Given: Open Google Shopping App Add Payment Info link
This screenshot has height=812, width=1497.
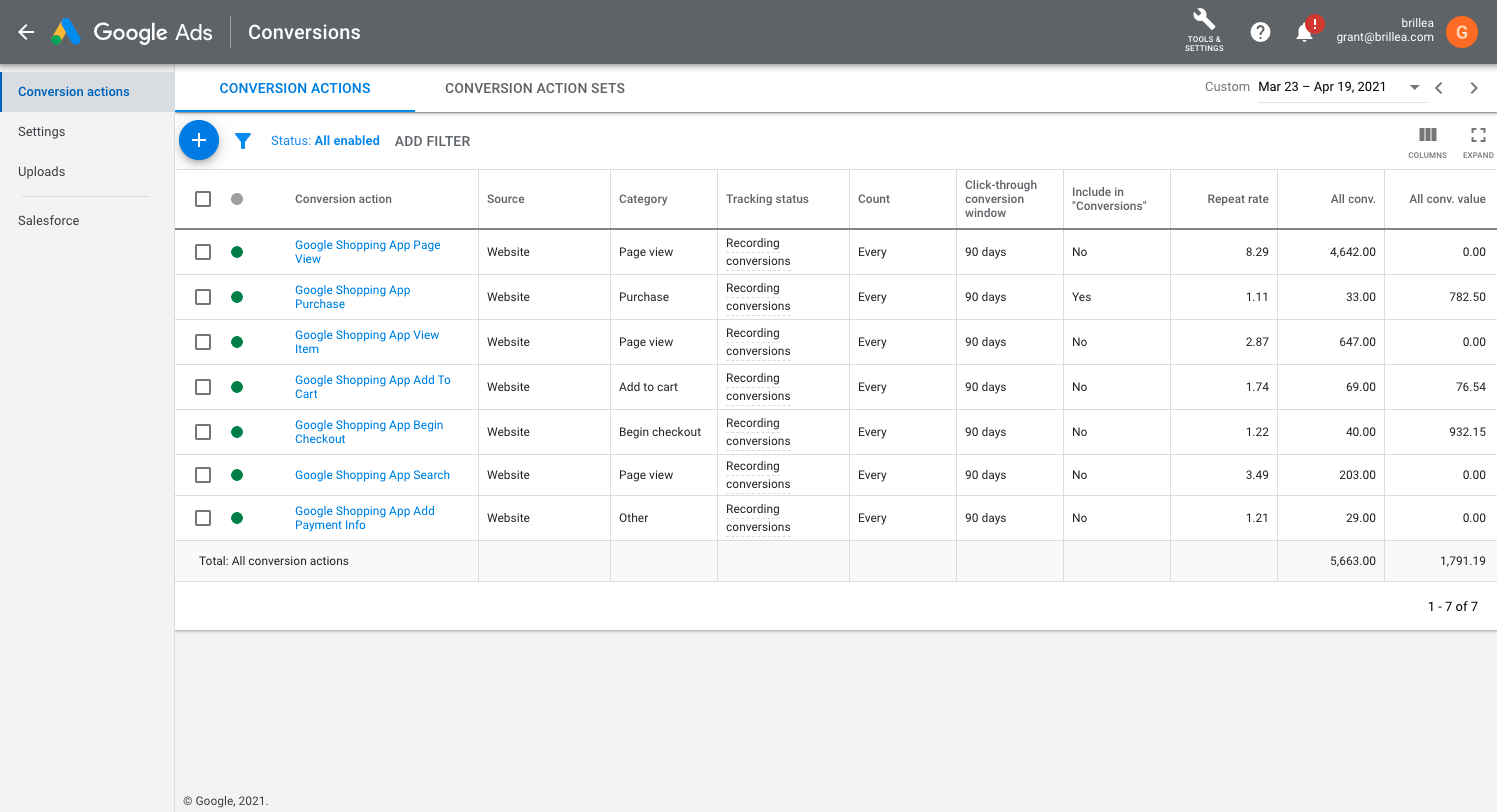Looking at the screenshot, I should click(x=365, y=518).
